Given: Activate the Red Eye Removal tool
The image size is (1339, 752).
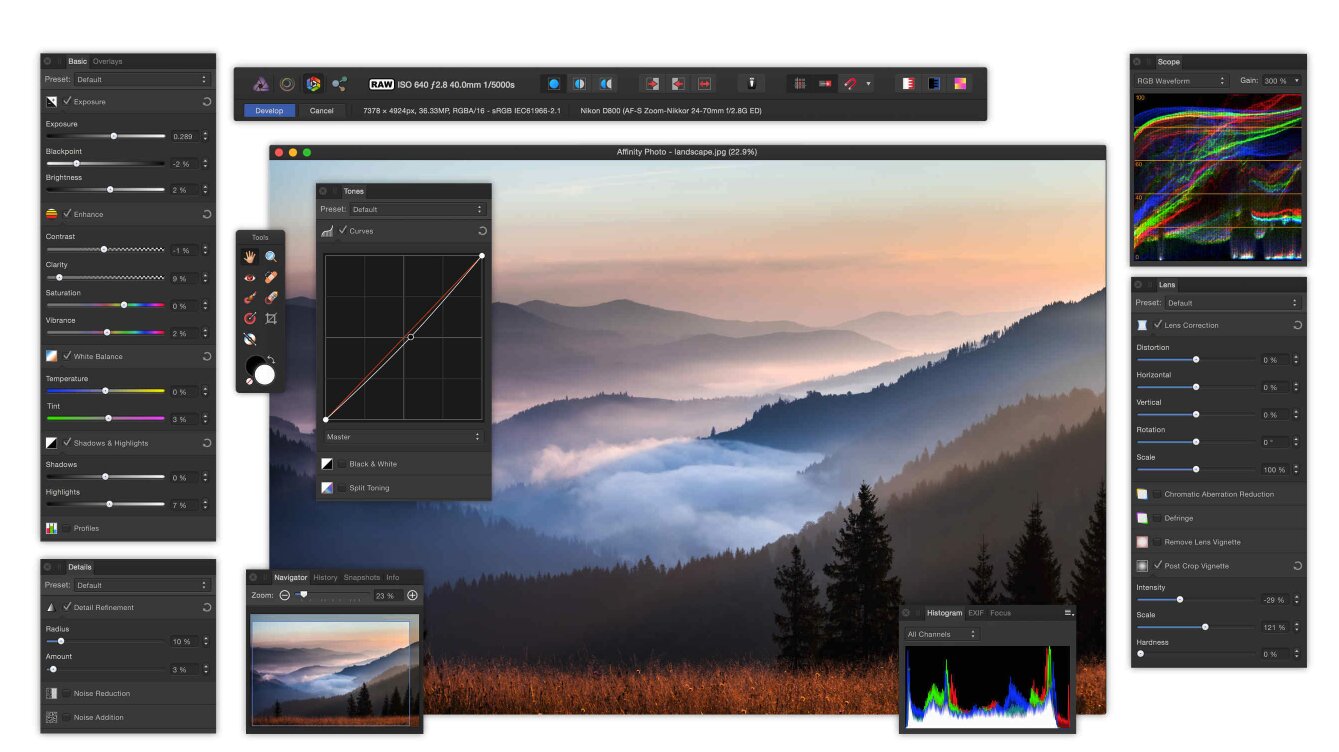Looking at the screenshot, I should coord(250,277).
